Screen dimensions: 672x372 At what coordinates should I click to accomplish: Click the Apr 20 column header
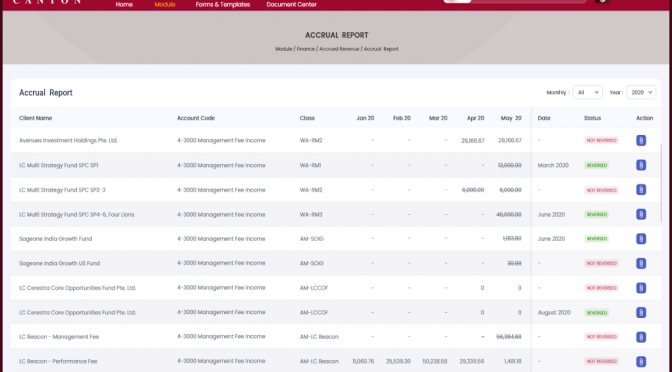pos(475,118)
